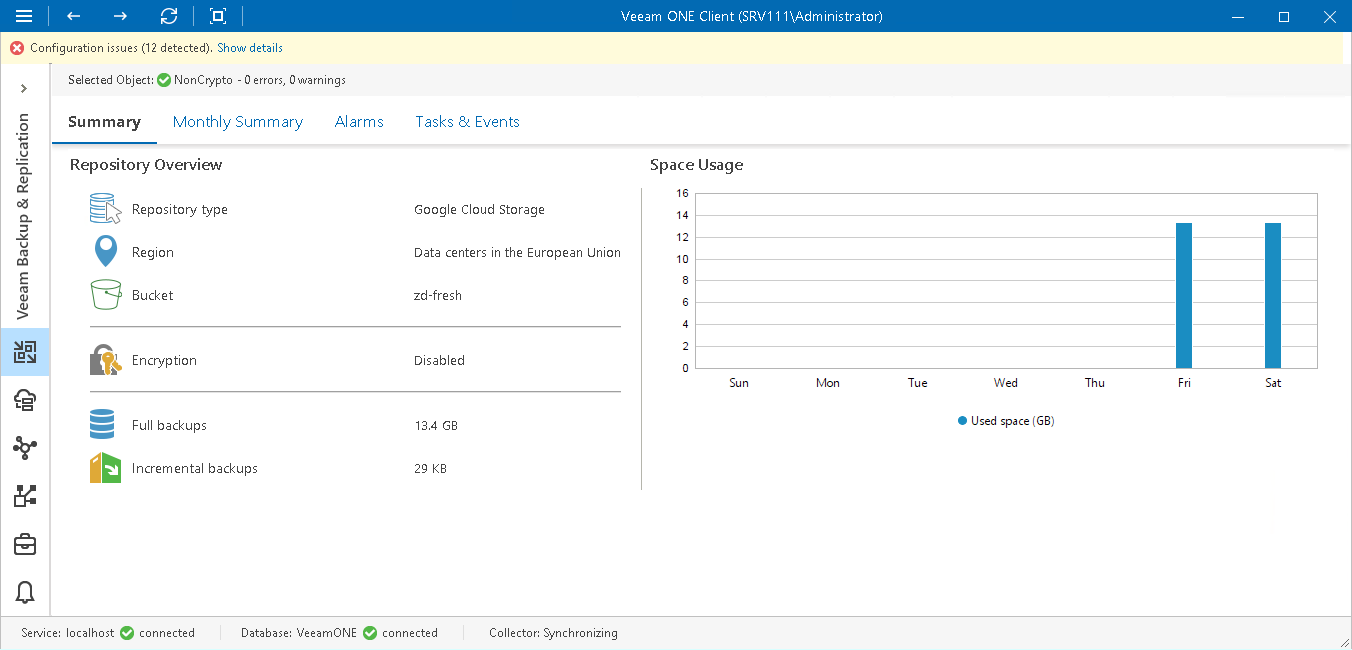Open the cloud infrastructure view in the sidebar
The height and width of the screenshot is (650, 1352).
point(24,400)
